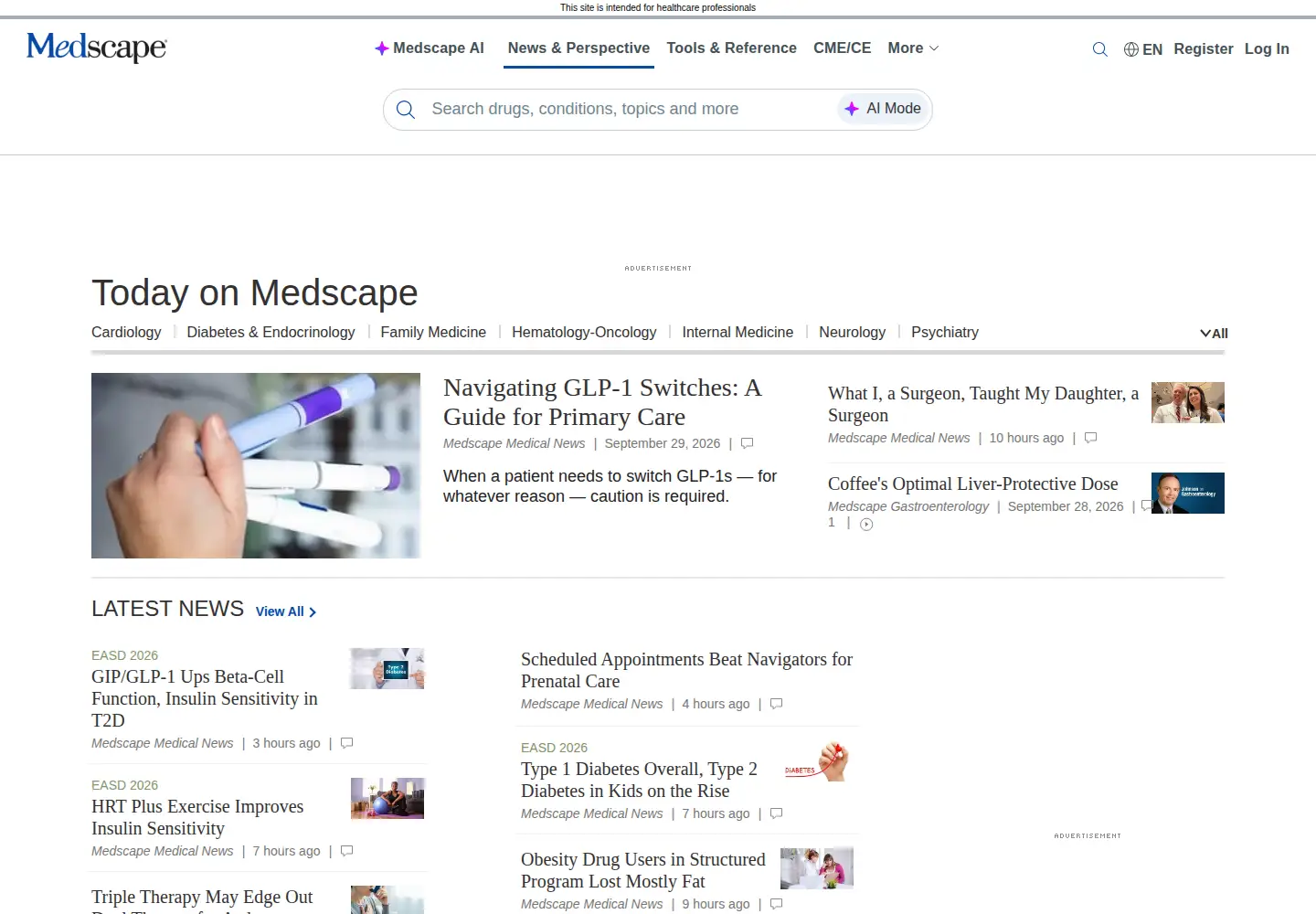Click View All latest news
Screen dimensions: 1316x914
(286, 611)
